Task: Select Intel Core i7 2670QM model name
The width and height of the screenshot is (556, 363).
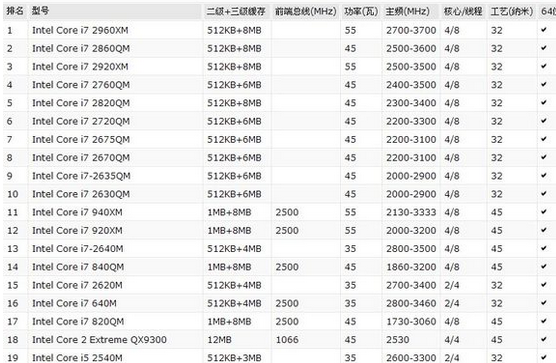Action: 81,158
